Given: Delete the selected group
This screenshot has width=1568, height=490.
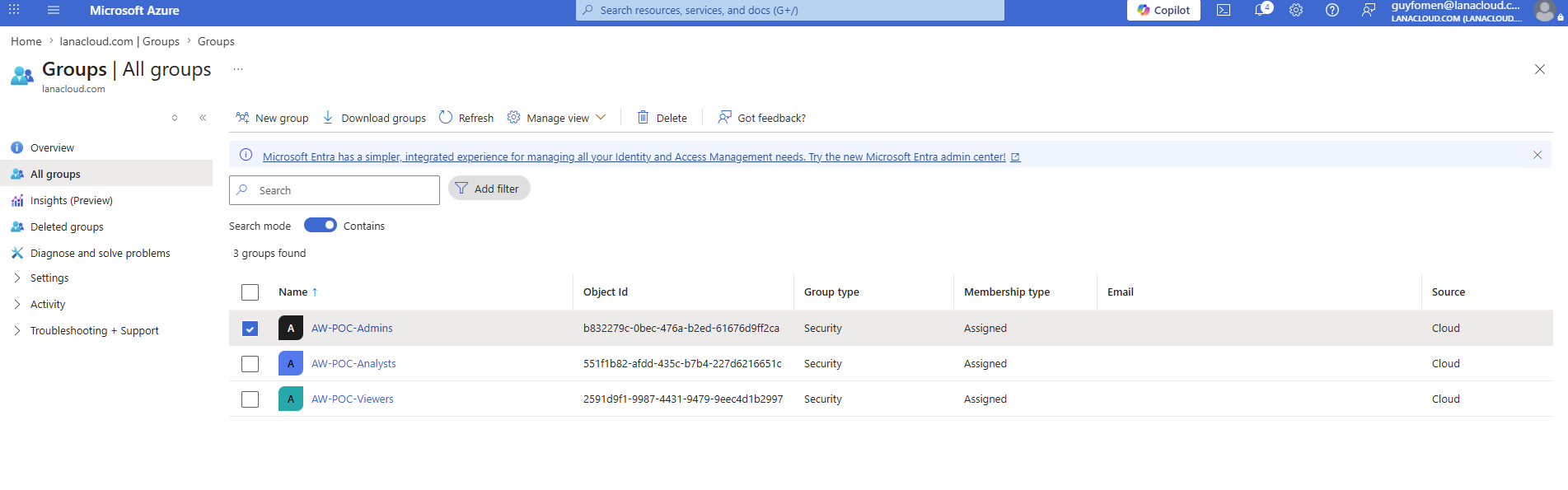Looking at the screenshot, I should (662, 118).
